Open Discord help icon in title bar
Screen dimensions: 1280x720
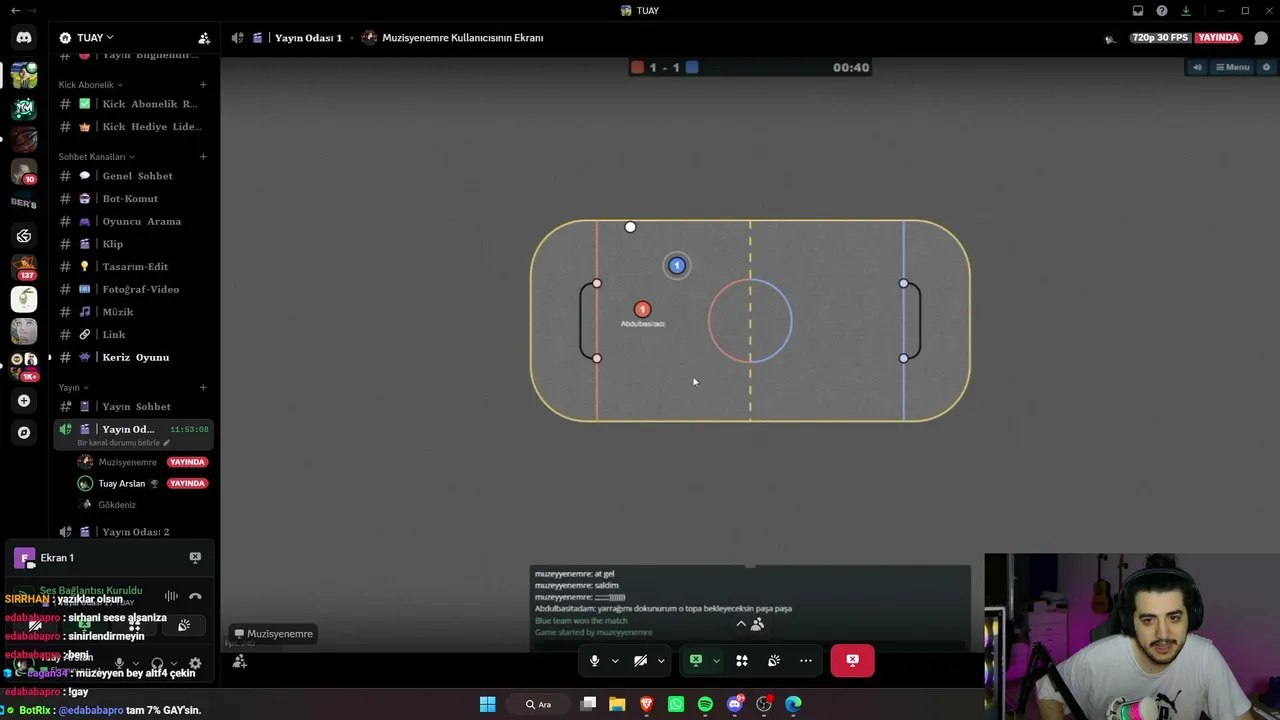coord(1162,11)
